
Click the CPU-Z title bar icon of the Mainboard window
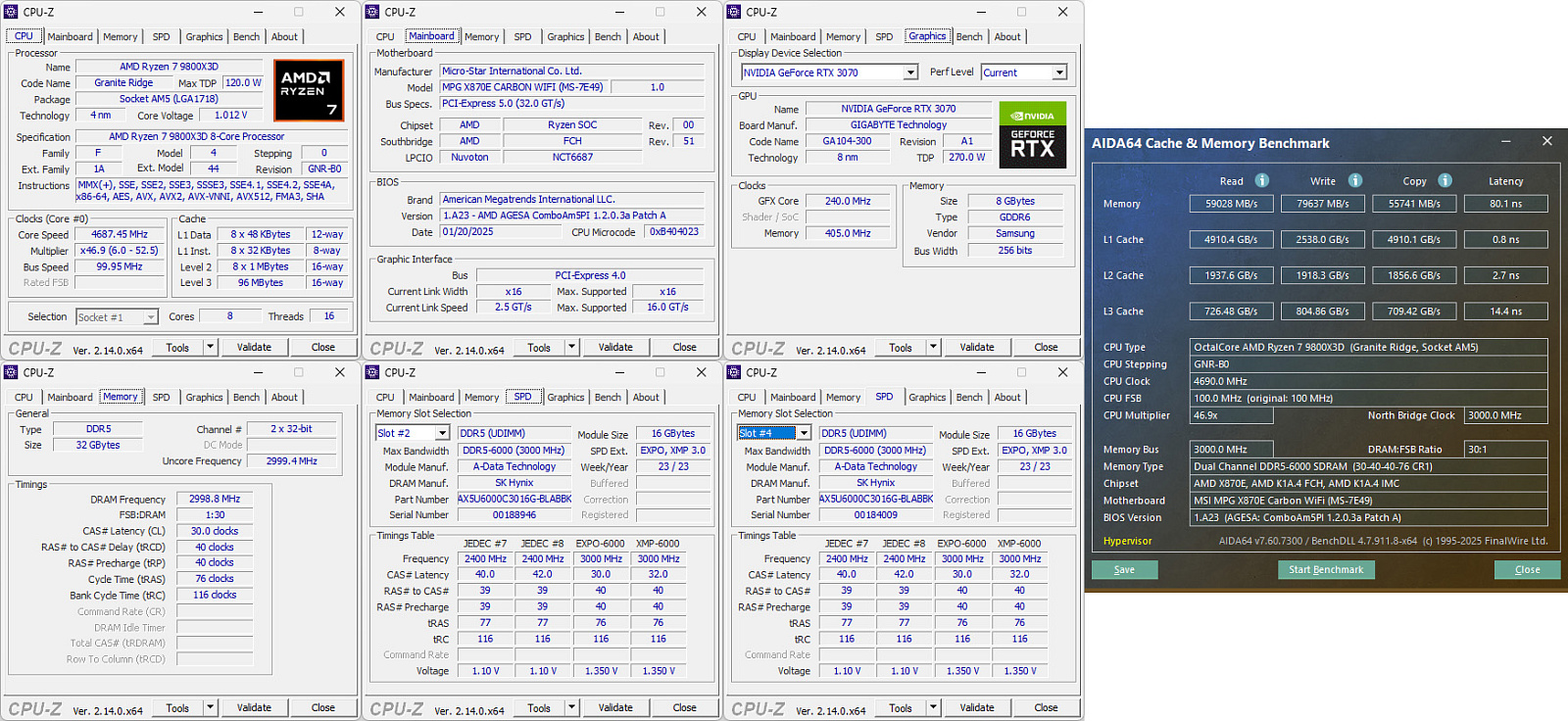[x=372, y=12]
